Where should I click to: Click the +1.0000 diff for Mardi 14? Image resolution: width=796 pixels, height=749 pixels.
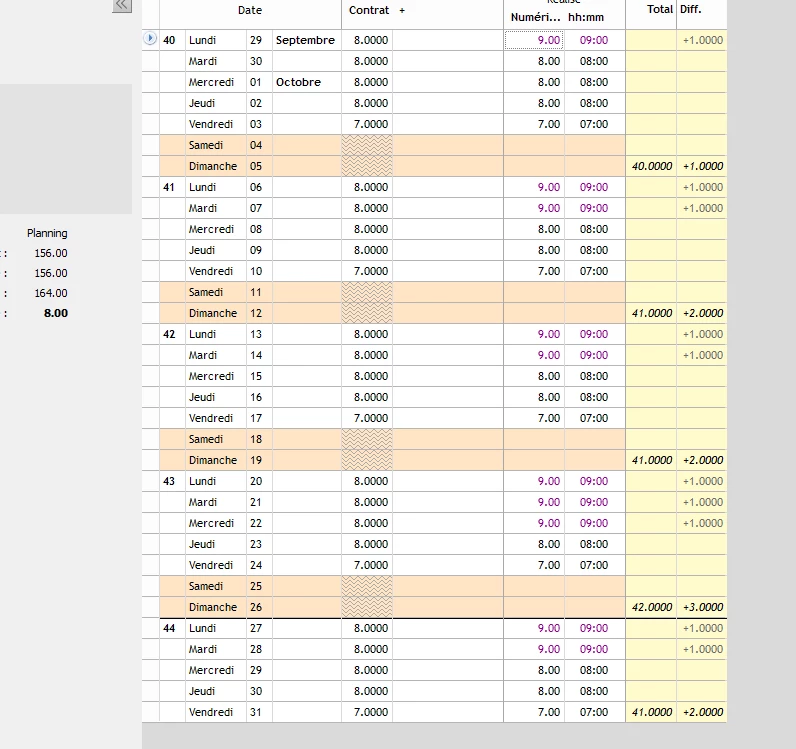point(703,355)
